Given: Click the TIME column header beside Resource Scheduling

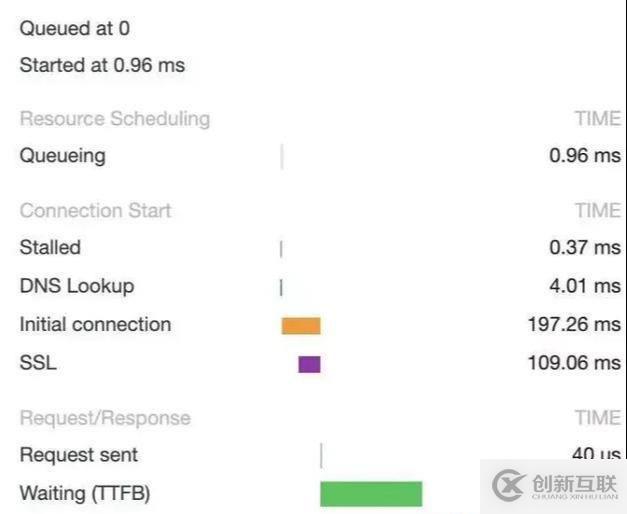Looking at the screenshot, I should click(597, 118).
